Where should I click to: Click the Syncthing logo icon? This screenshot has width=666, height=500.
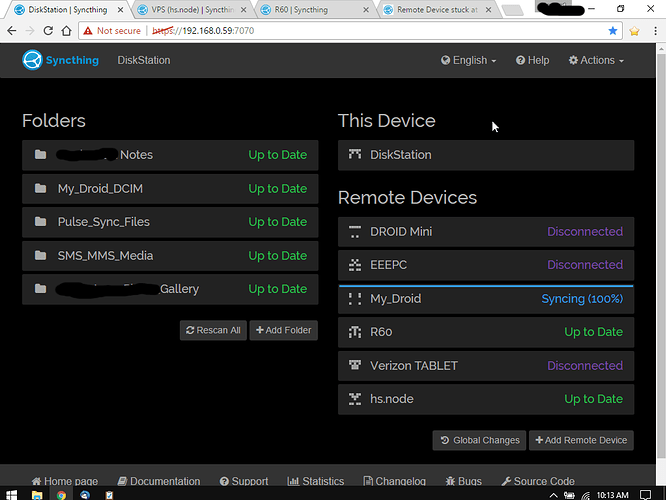coord(32,60)
